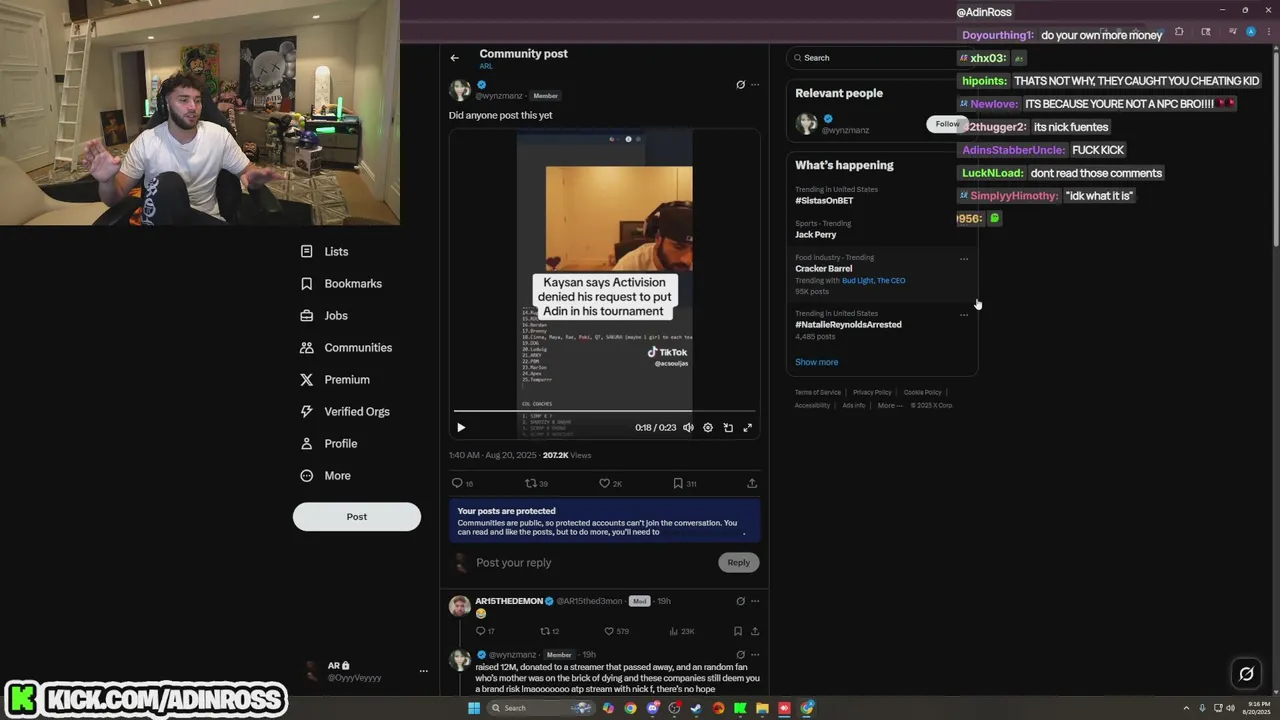The width and height of the screenshot is (1280, 720).
Task: Open replies on main post showing 16
Action: 462,483
